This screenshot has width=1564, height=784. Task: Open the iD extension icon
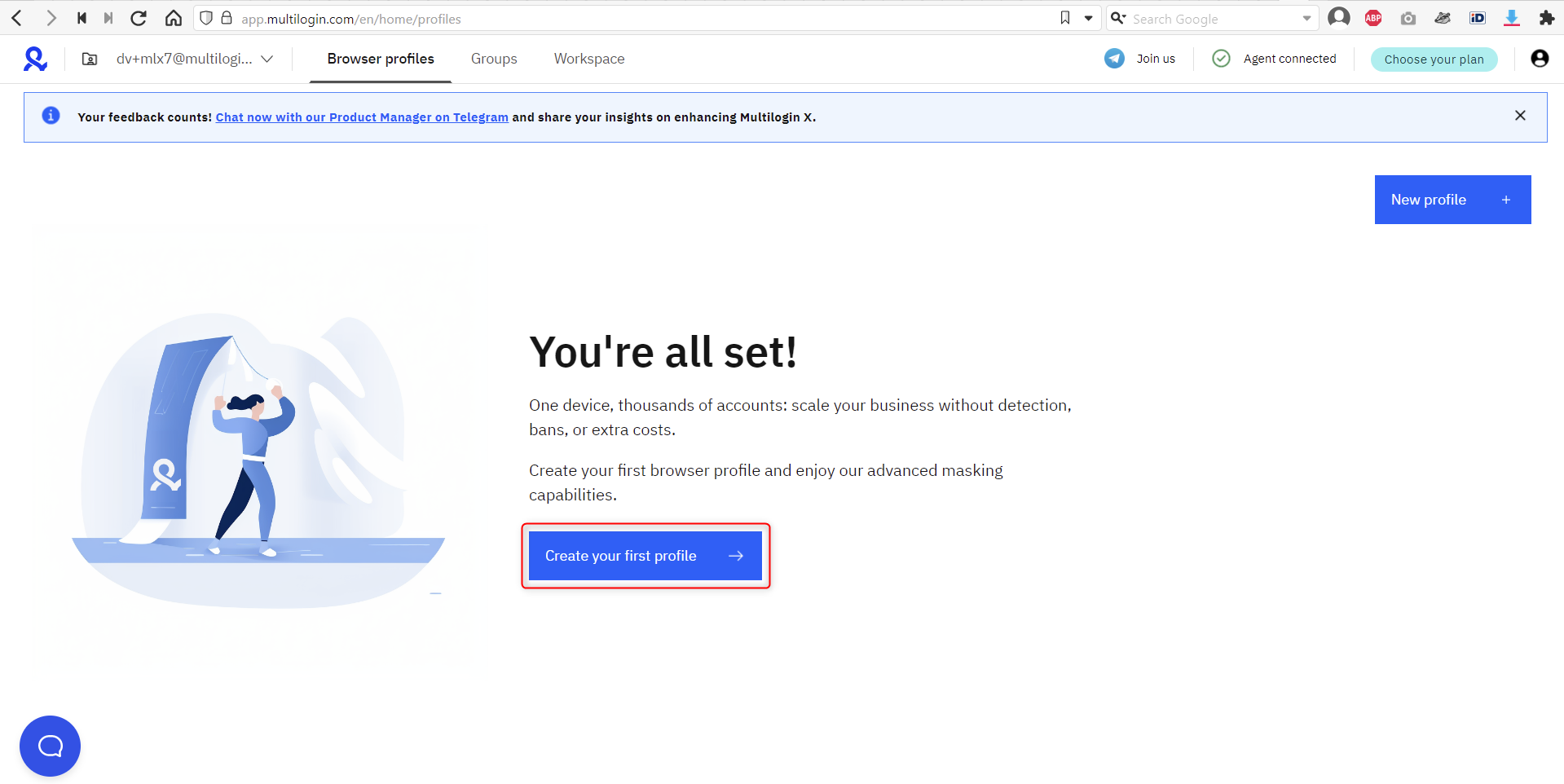[x=1478, y=18]
